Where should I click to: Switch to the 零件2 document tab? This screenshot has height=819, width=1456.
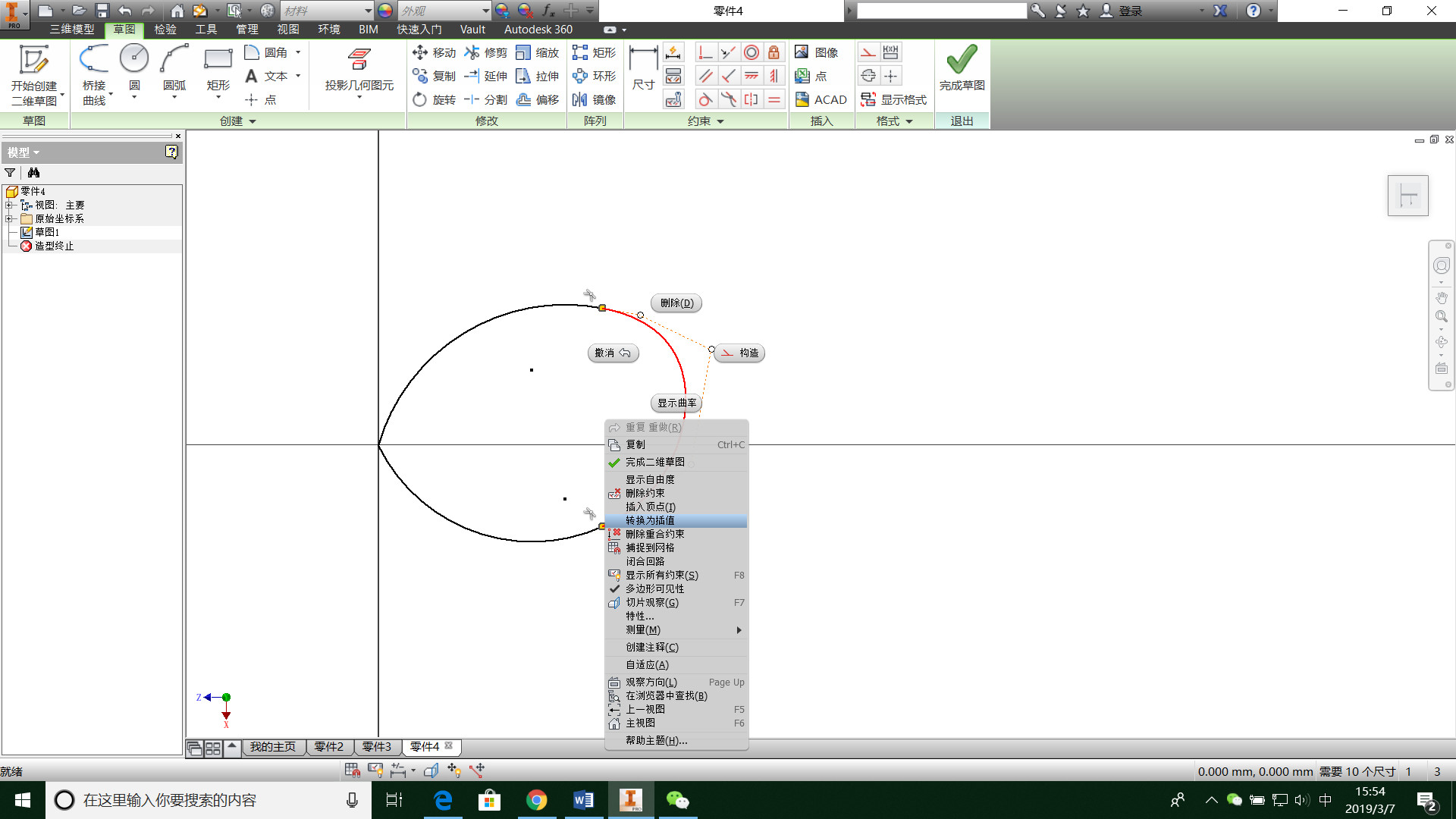(x=328, y=747)
